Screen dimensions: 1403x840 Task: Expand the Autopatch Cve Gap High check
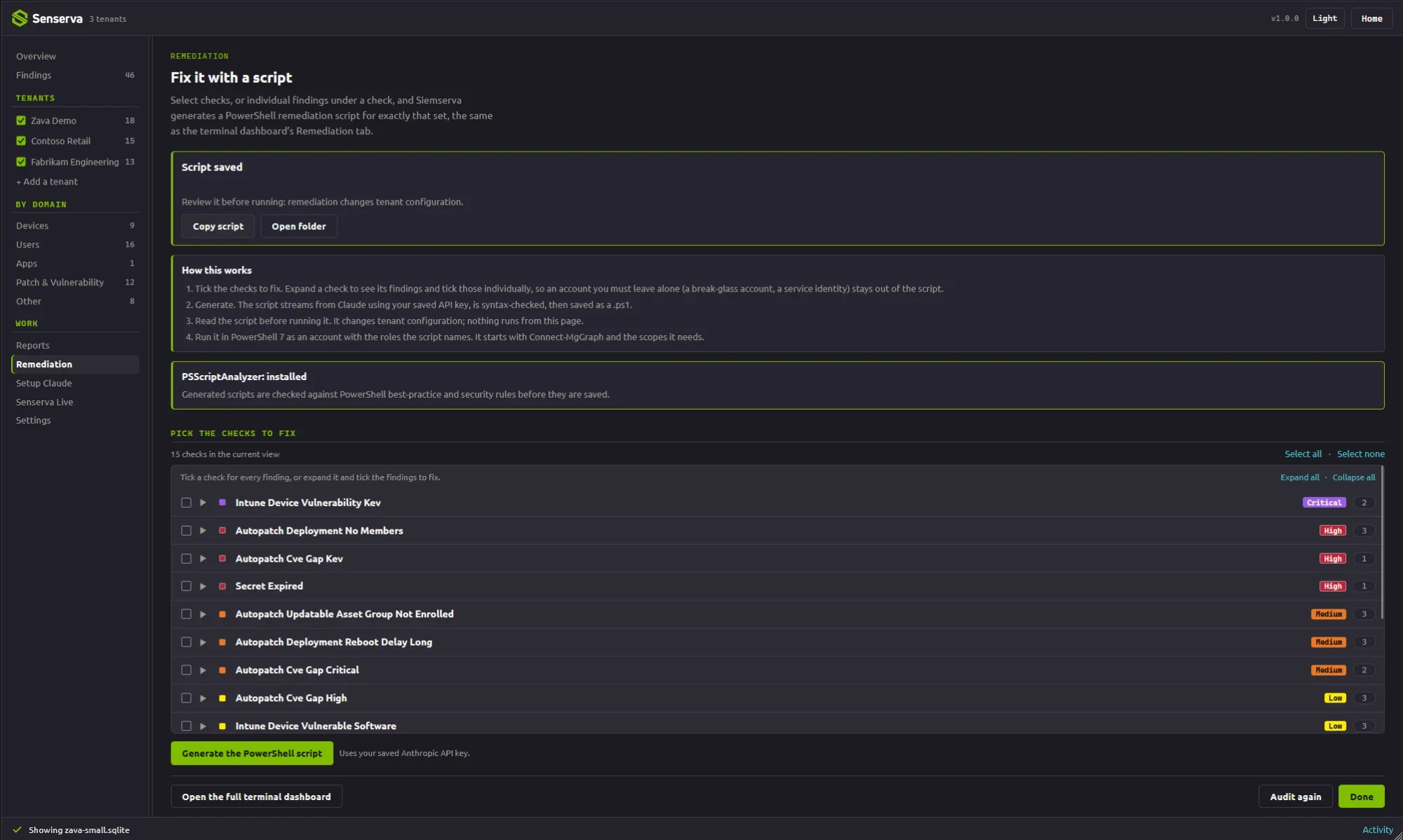(203, 698)
